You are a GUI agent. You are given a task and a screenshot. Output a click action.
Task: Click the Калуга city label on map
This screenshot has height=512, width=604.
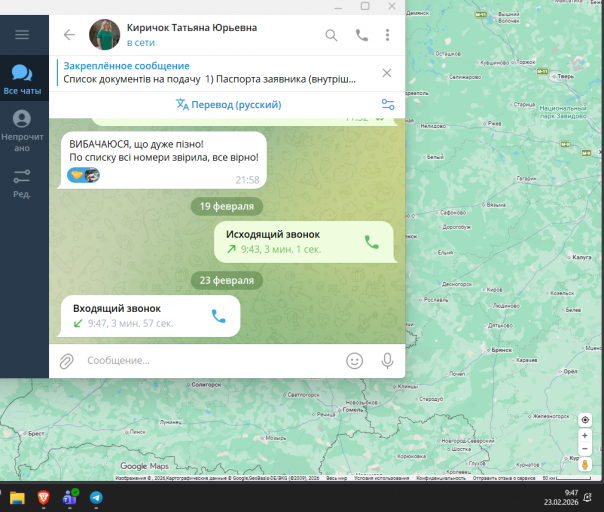point(582,257)
